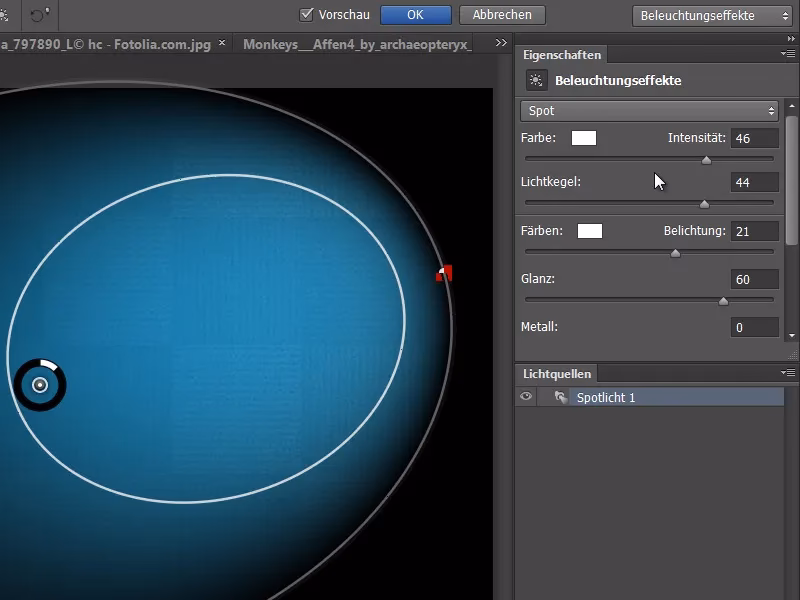This screenshot has height=600, width=800.
Task: Click the red rotation handle on the light ellipse
Action: [x=444, y=273]
